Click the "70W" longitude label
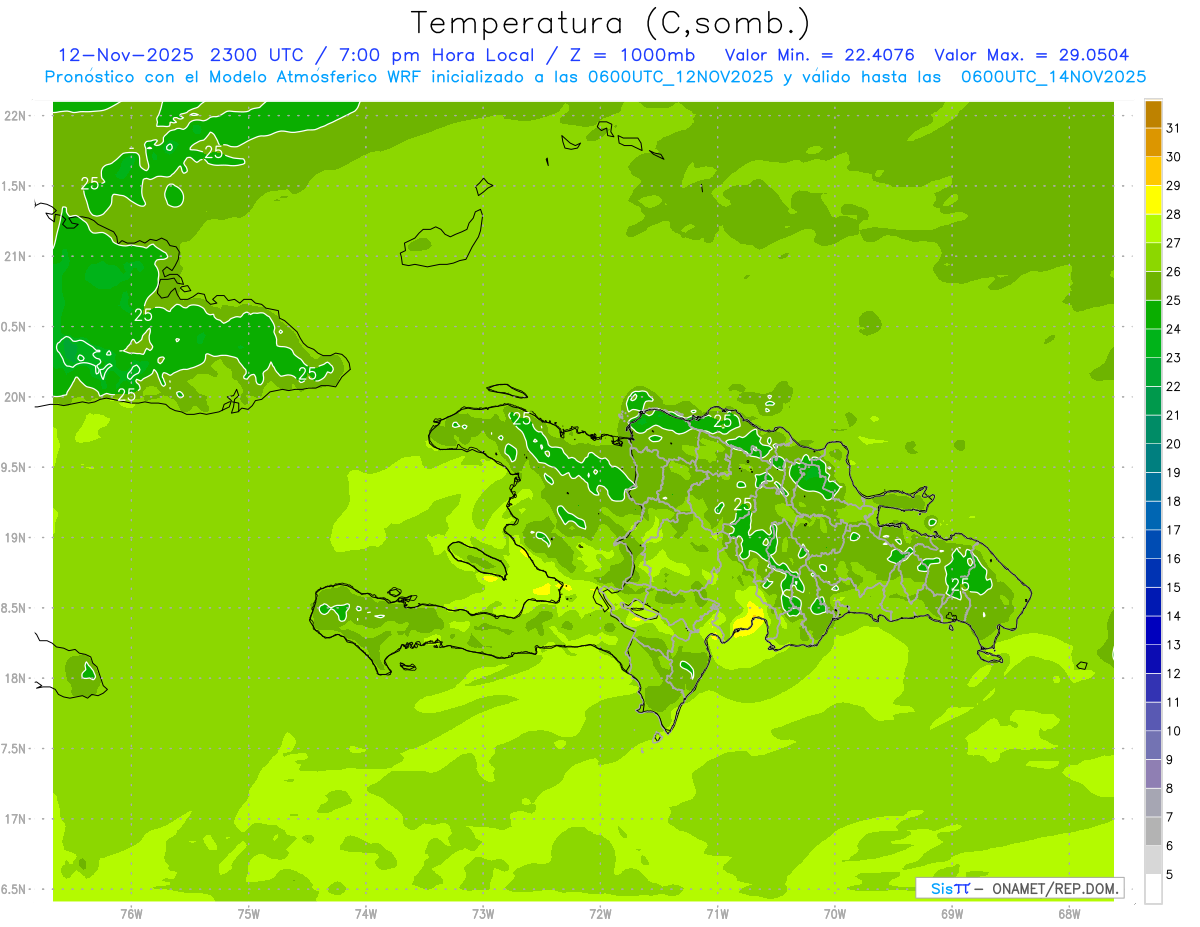This screenshot has height=927, width=1200. [x=835, y=914]
